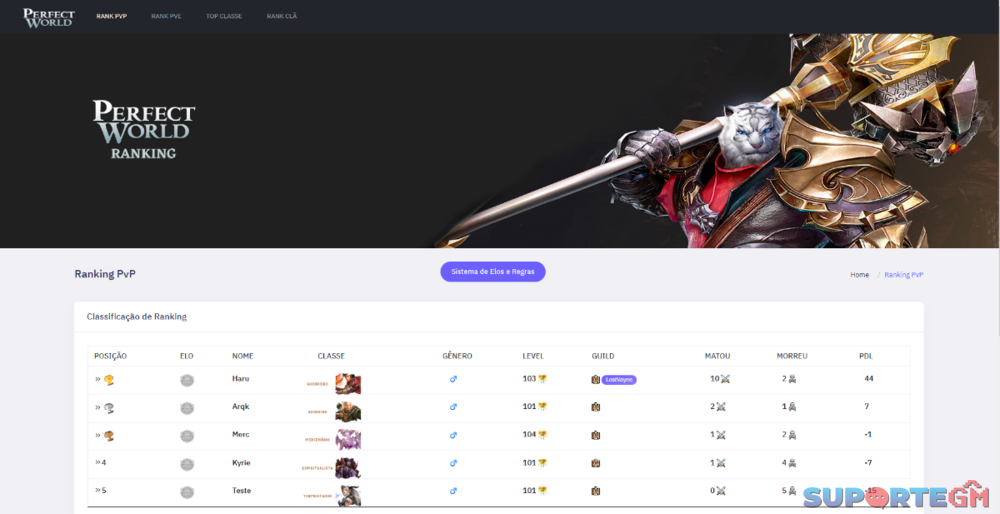Image resolution: width=1000 pixels, height=514 pixels.
Task: Go to the Rank Clã page
Action: pos(281,17)
